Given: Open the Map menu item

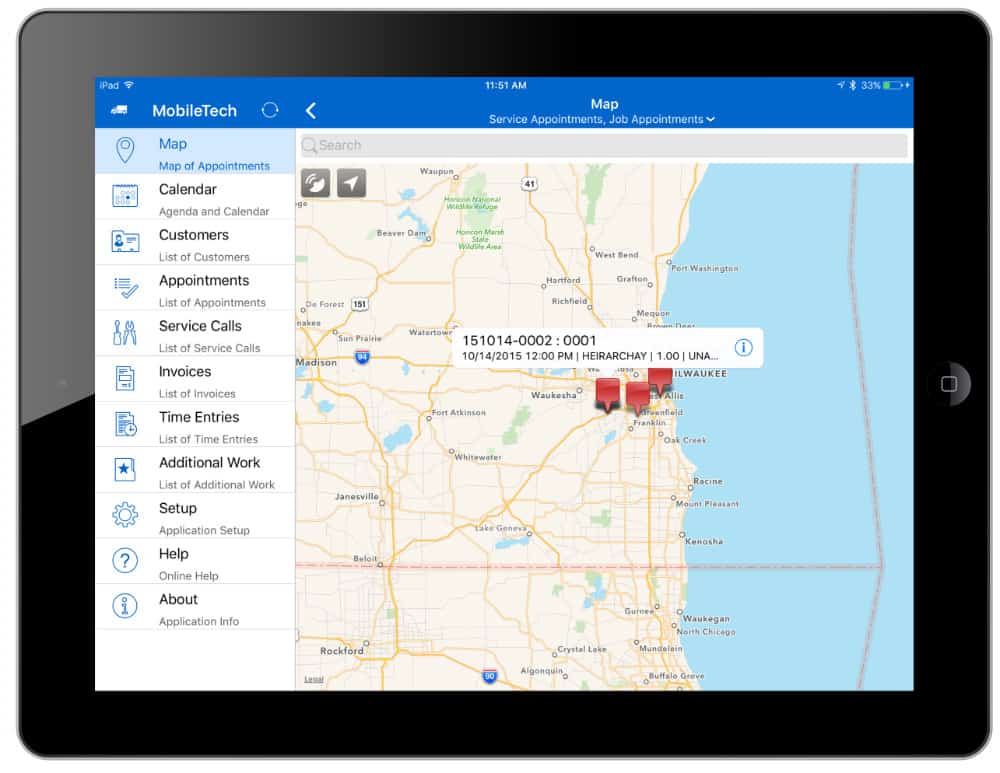Looking at the screenshot, I should [x=195, y=151].
